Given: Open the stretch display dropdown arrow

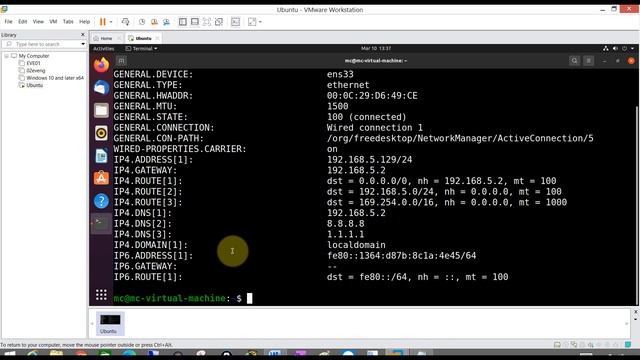Looking at the screenshot, I should click(260, 22).
